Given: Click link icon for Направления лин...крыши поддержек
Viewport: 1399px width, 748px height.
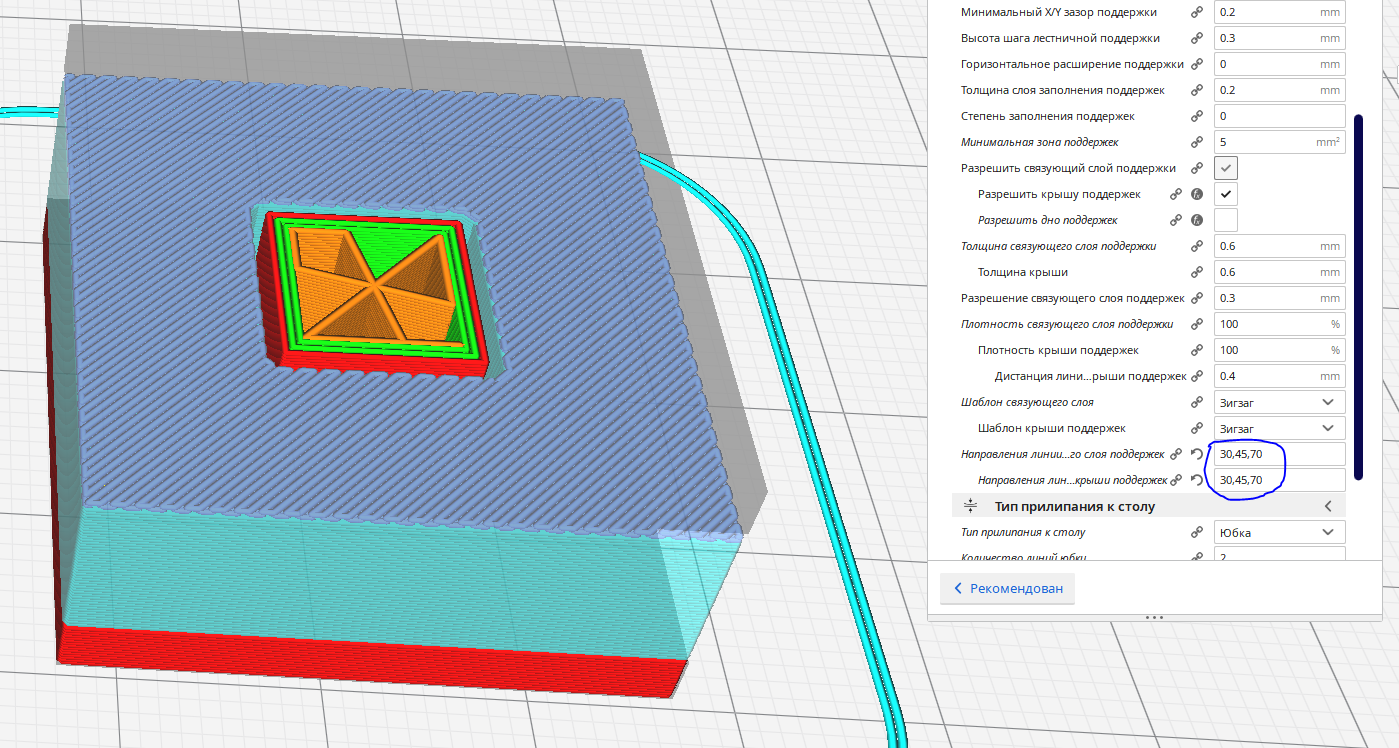Looking at the screenshot, I should click(x=1176, y=480).
